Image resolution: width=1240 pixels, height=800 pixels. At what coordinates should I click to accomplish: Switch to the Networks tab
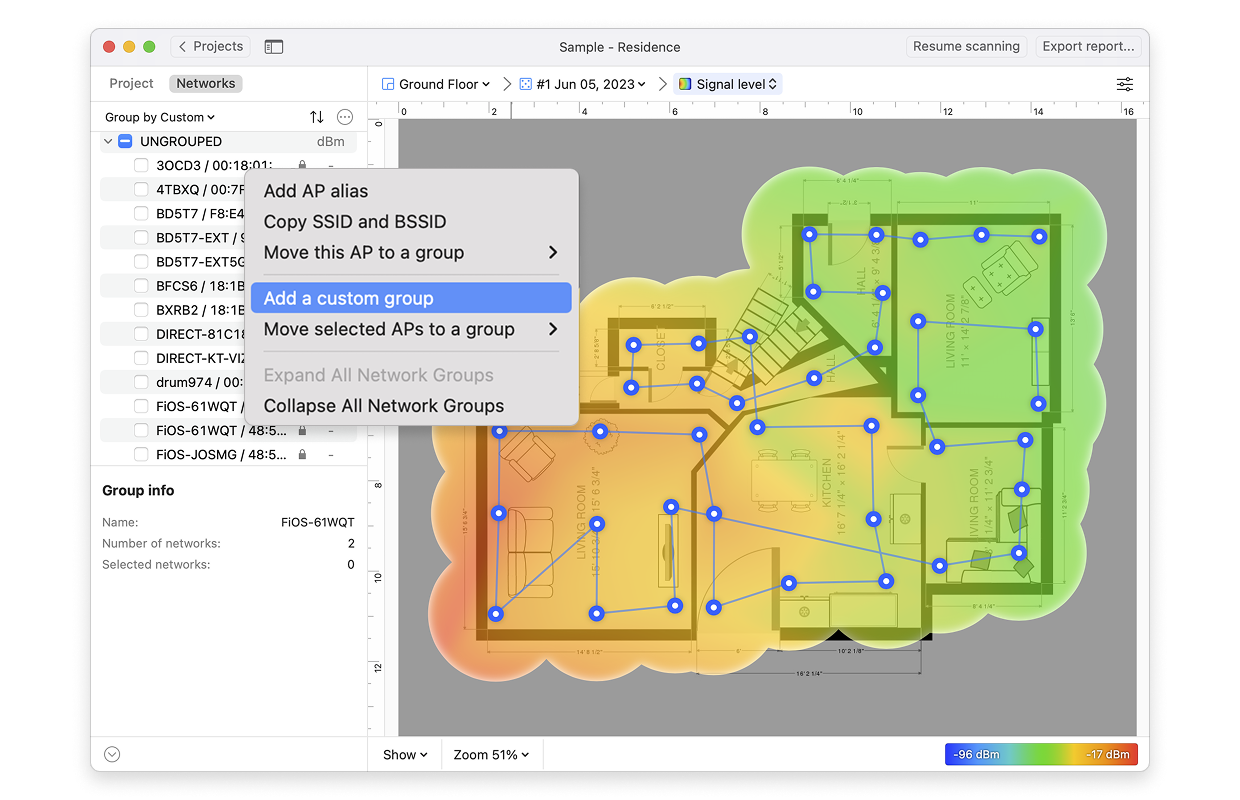pyautogui.click(x=206, y=84)
